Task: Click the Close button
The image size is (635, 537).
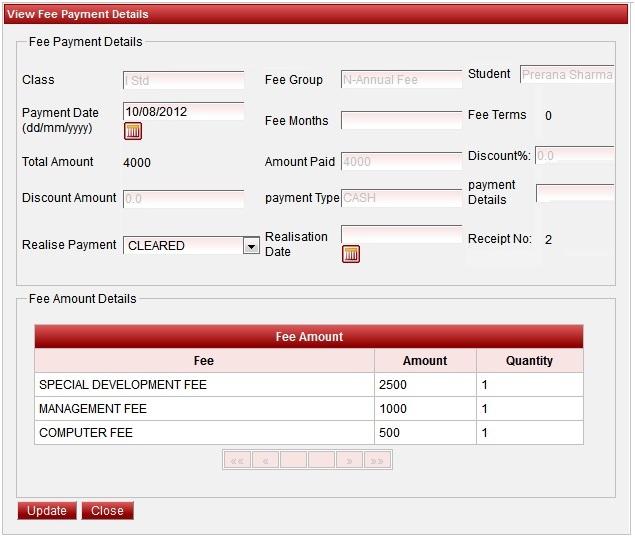Action: pyautogui.click(x=107, y=511)
